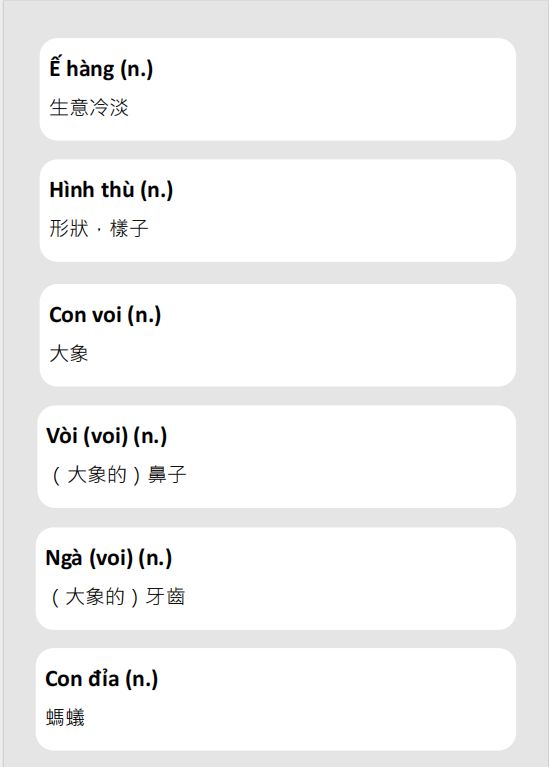Open the Con đỉa vocabulary card
Screen dimensions: 549x767
pos(275,699)
